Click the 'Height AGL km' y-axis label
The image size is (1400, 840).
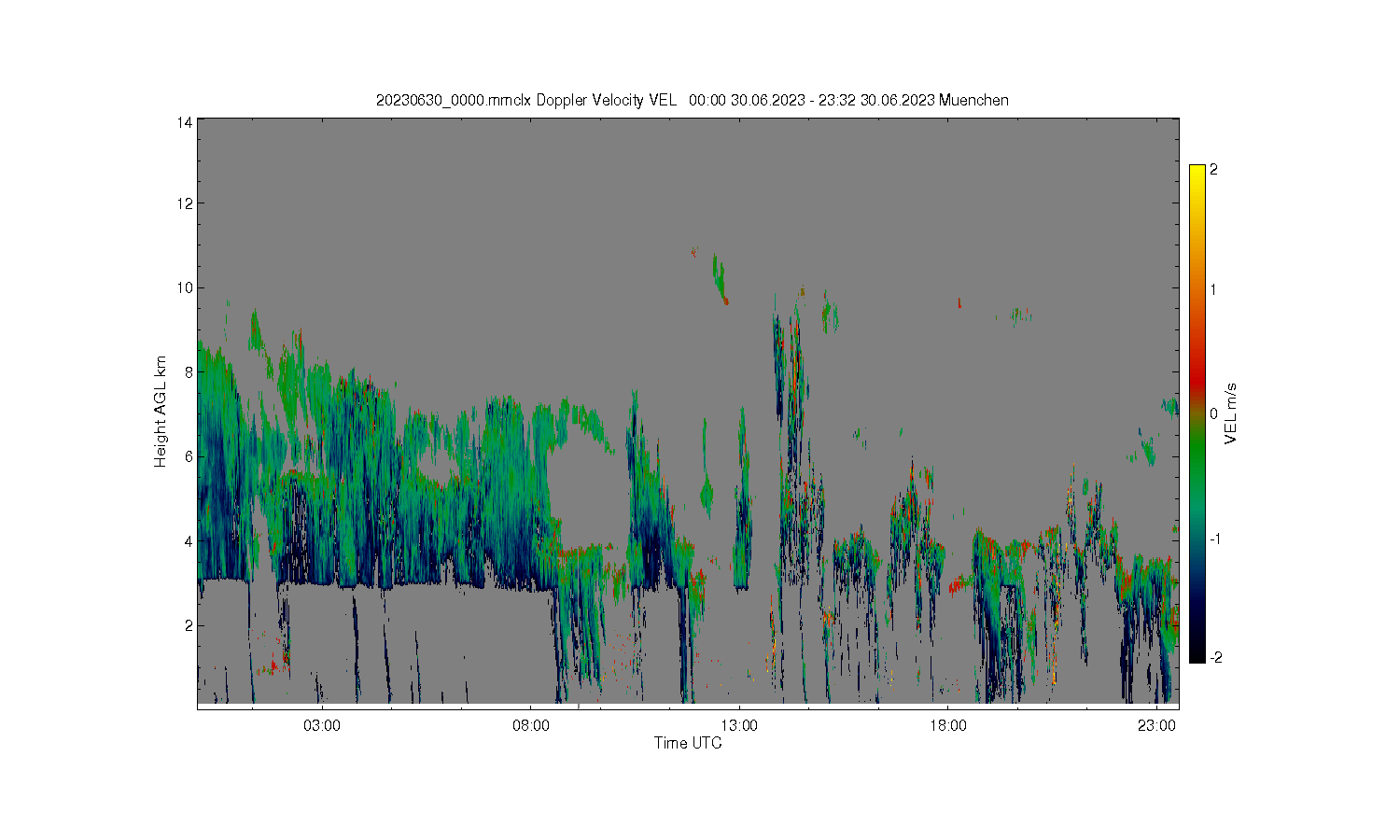pos(161,412)
